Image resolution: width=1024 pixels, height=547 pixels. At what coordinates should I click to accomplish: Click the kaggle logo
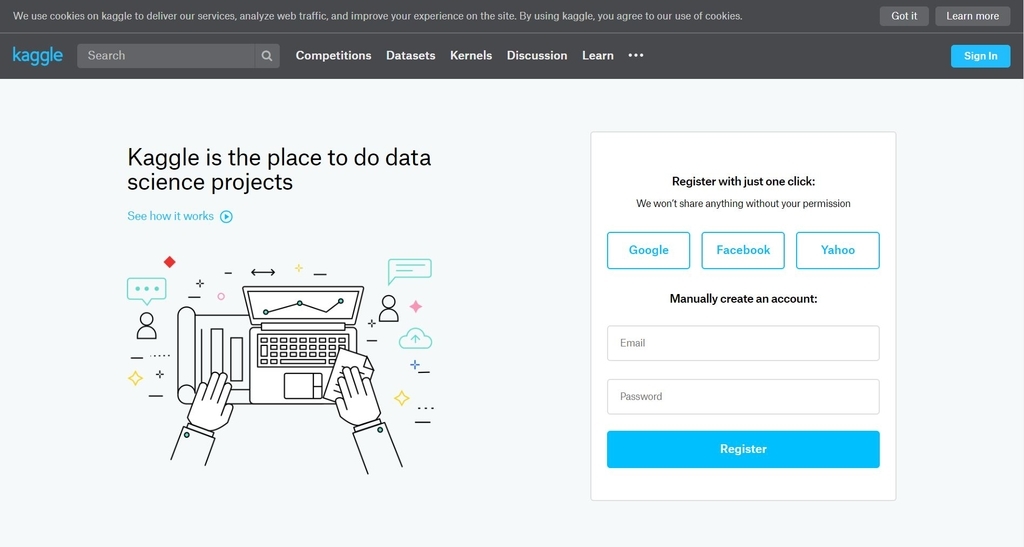coord(38,55)
